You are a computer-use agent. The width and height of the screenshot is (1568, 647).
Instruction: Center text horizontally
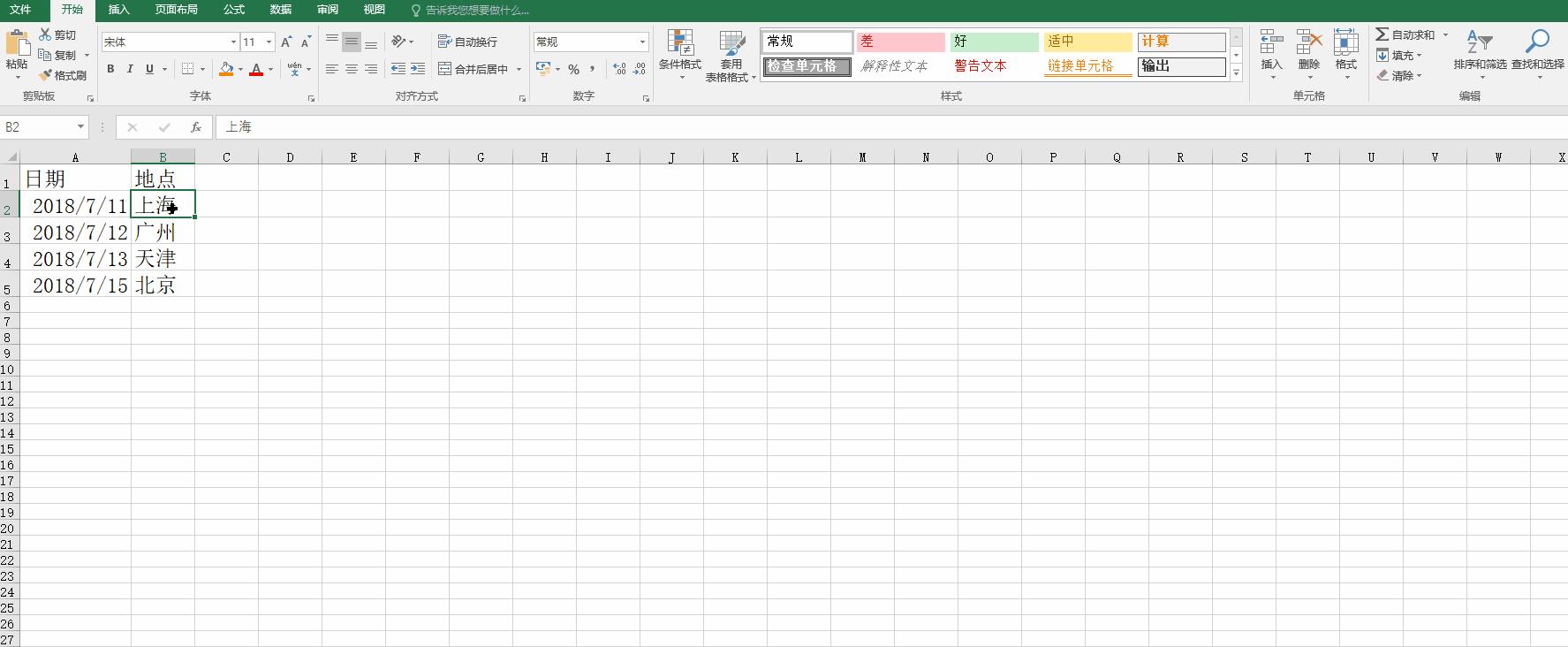[352, 69]
